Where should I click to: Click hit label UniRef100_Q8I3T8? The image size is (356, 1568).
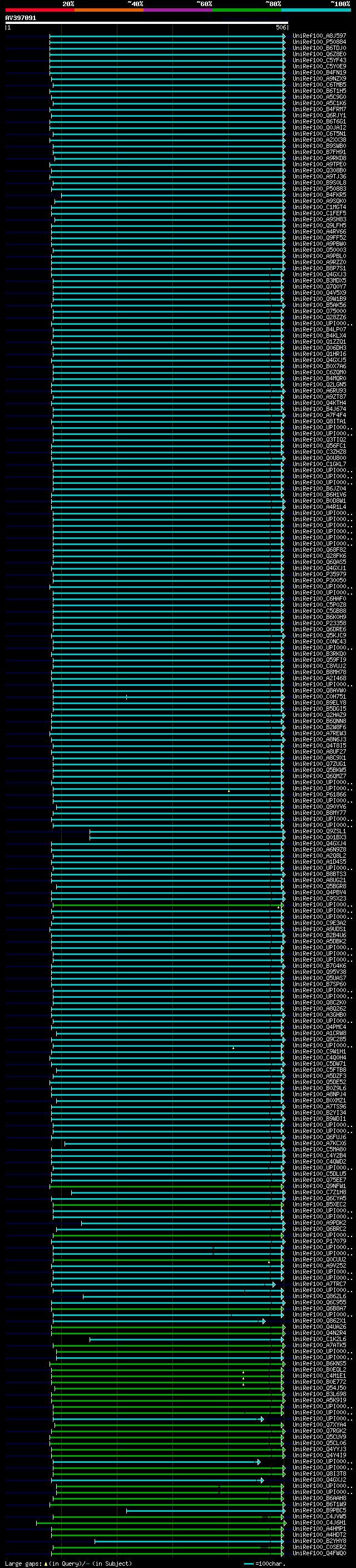click(x=319, y=1473)
